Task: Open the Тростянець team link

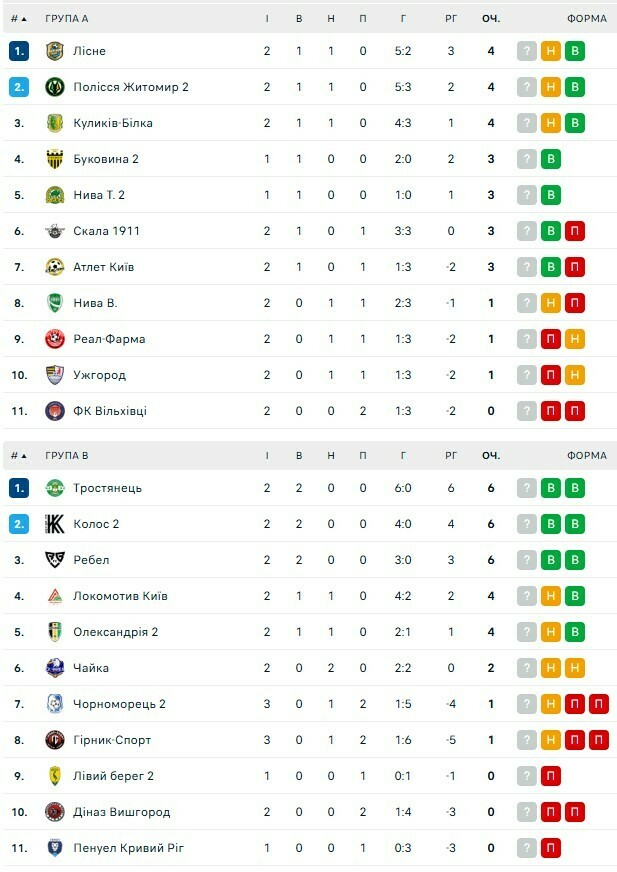Action: (x=107, y=488)
